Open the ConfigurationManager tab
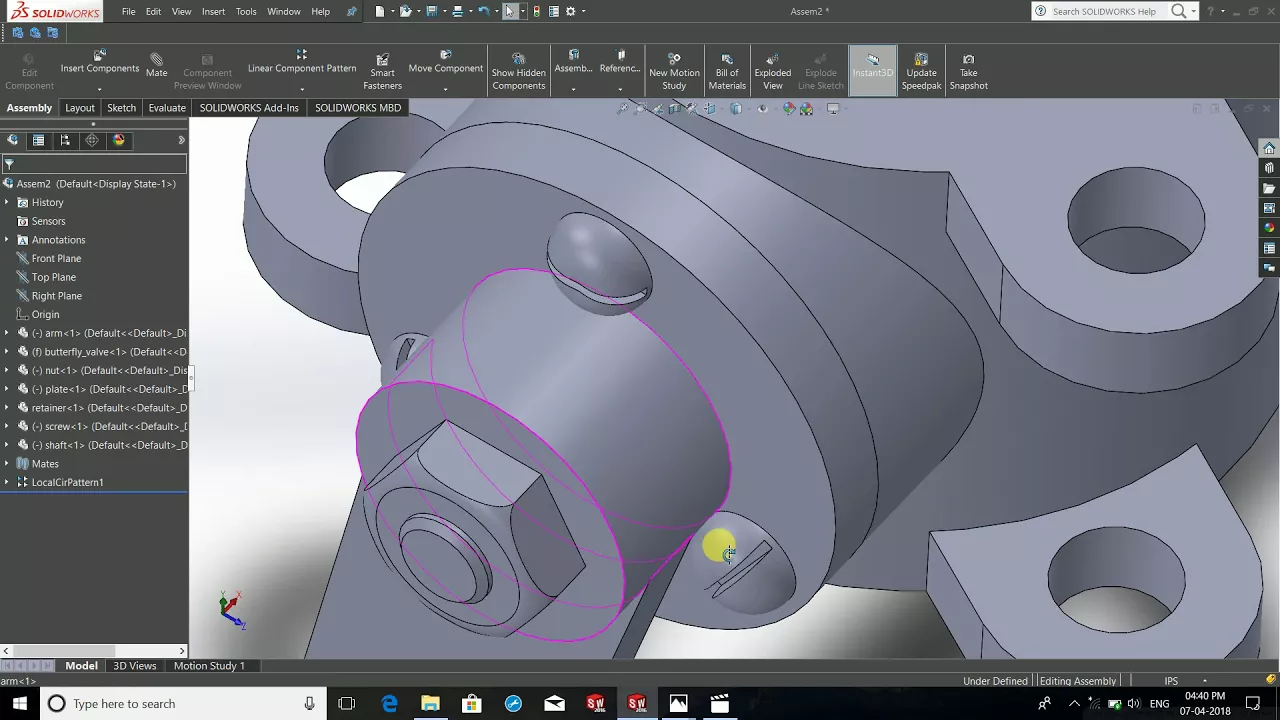This screenshot has width=1280, height=720. click(x=65, y=140)
